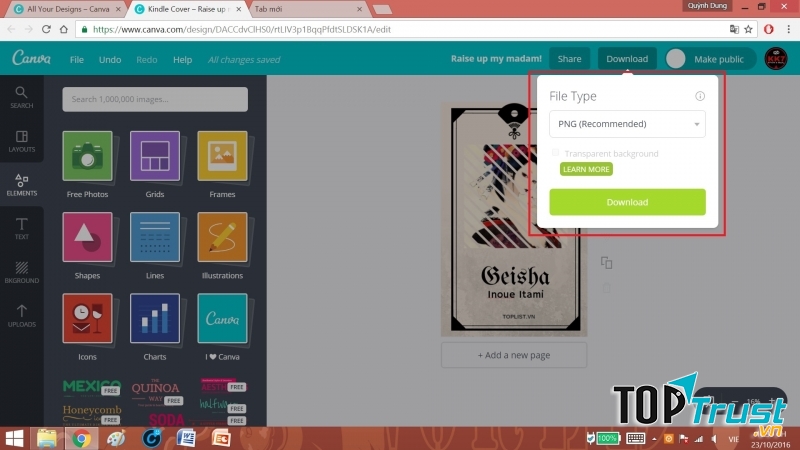Open the Lines element category
Screen dimensions: 800x450
coord(155,237)
